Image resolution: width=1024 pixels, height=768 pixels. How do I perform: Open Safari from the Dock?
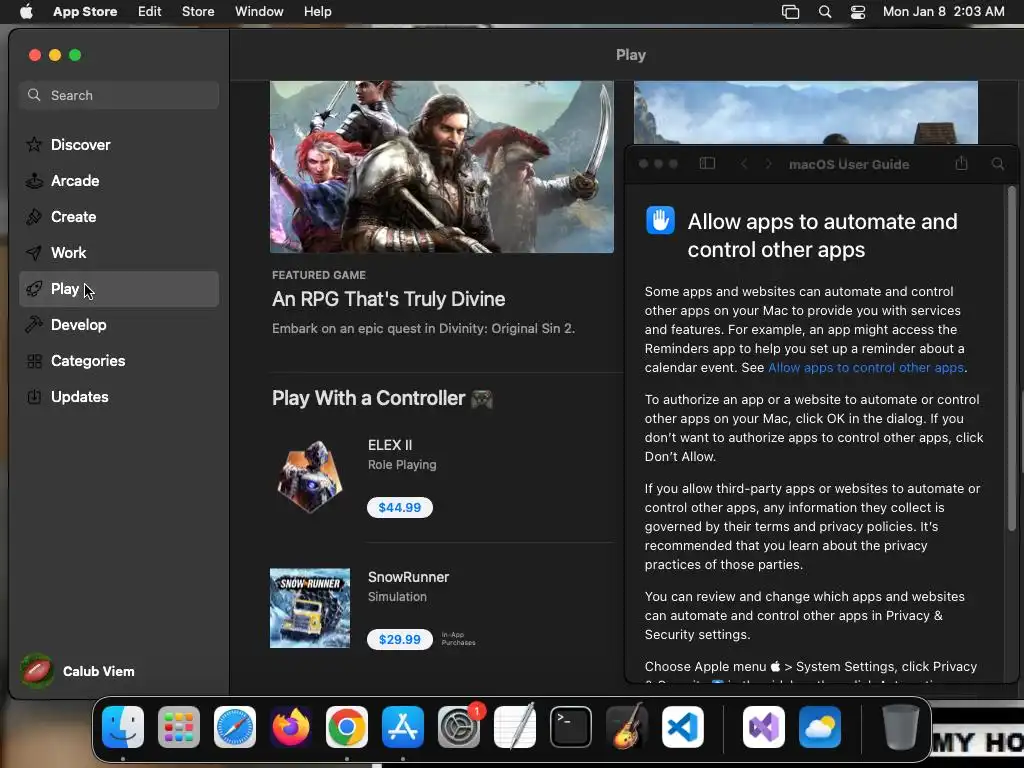[235, 727]
